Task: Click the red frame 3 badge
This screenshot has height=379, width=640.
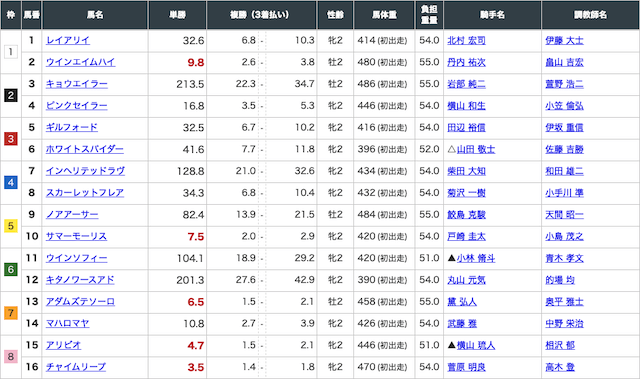Action: coord(11,139)
